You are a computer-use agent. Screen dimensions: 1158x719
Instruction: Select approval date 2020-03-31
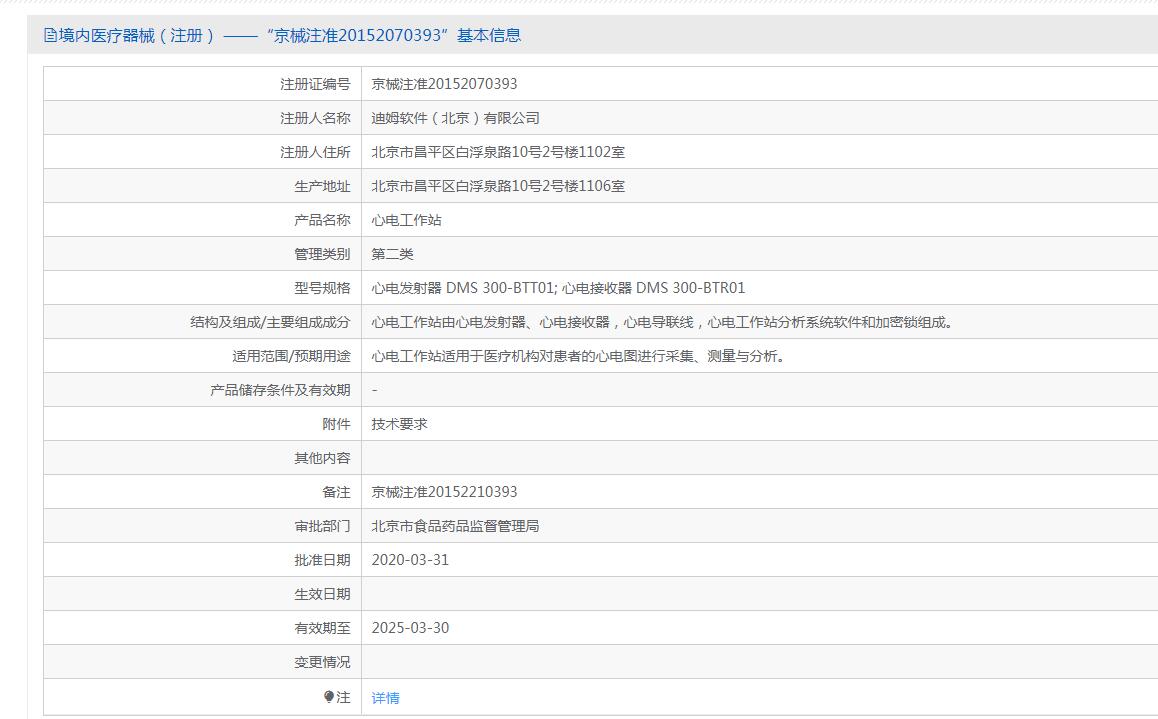[410, 560]
